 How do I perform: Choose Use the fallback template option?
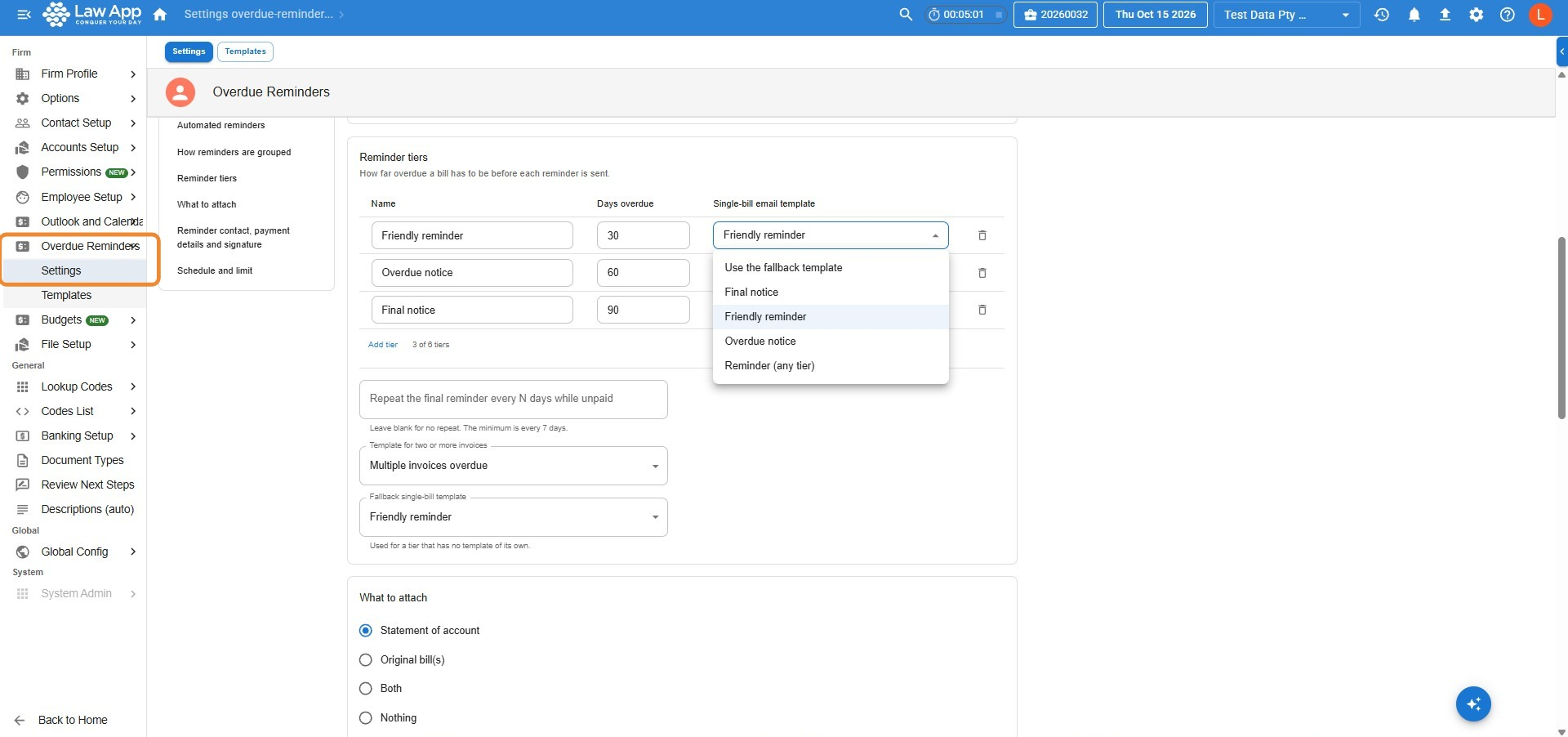831,268
